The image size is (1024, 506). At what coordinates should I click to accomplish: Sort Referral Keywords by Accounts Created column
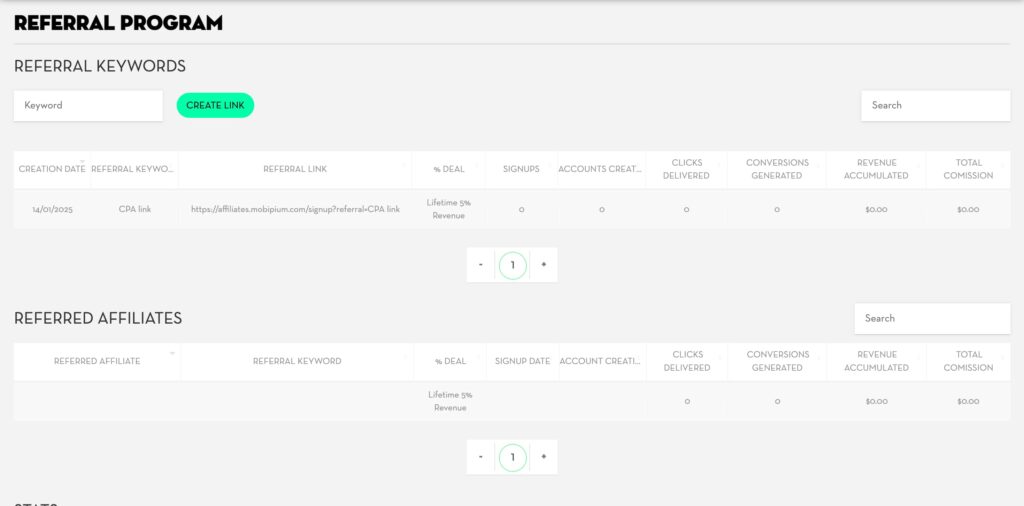(600, 169)
